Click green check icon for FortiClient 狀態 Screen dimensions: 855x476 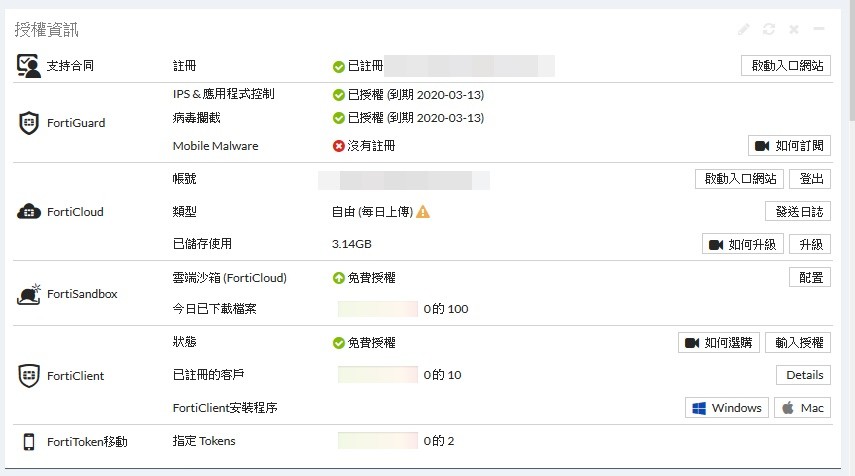tap(339, 343)
